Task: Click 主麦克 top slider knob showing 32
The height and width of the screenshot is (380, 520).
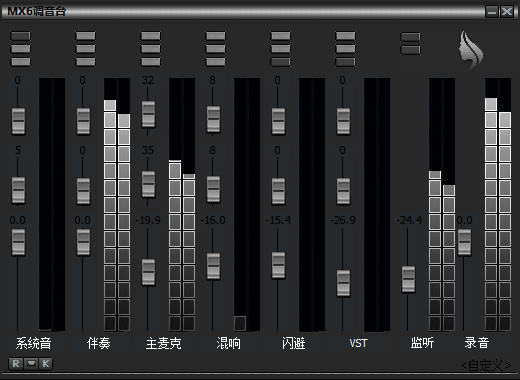Action: pos(148,114)
